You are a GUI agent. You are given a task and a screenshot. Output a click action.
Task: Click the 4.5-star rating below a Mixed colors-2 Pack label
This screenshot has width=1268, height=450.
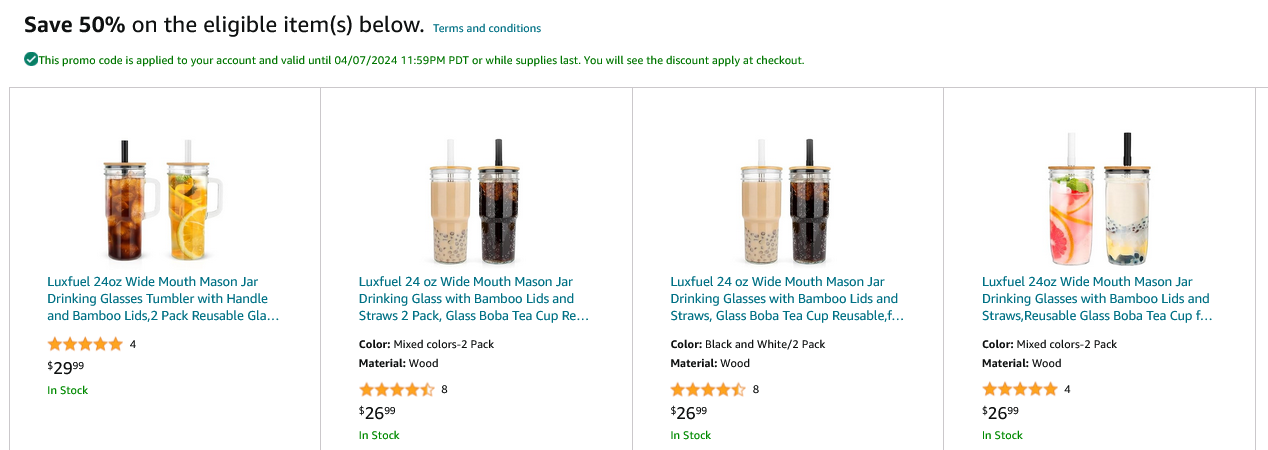coord(397,389)
